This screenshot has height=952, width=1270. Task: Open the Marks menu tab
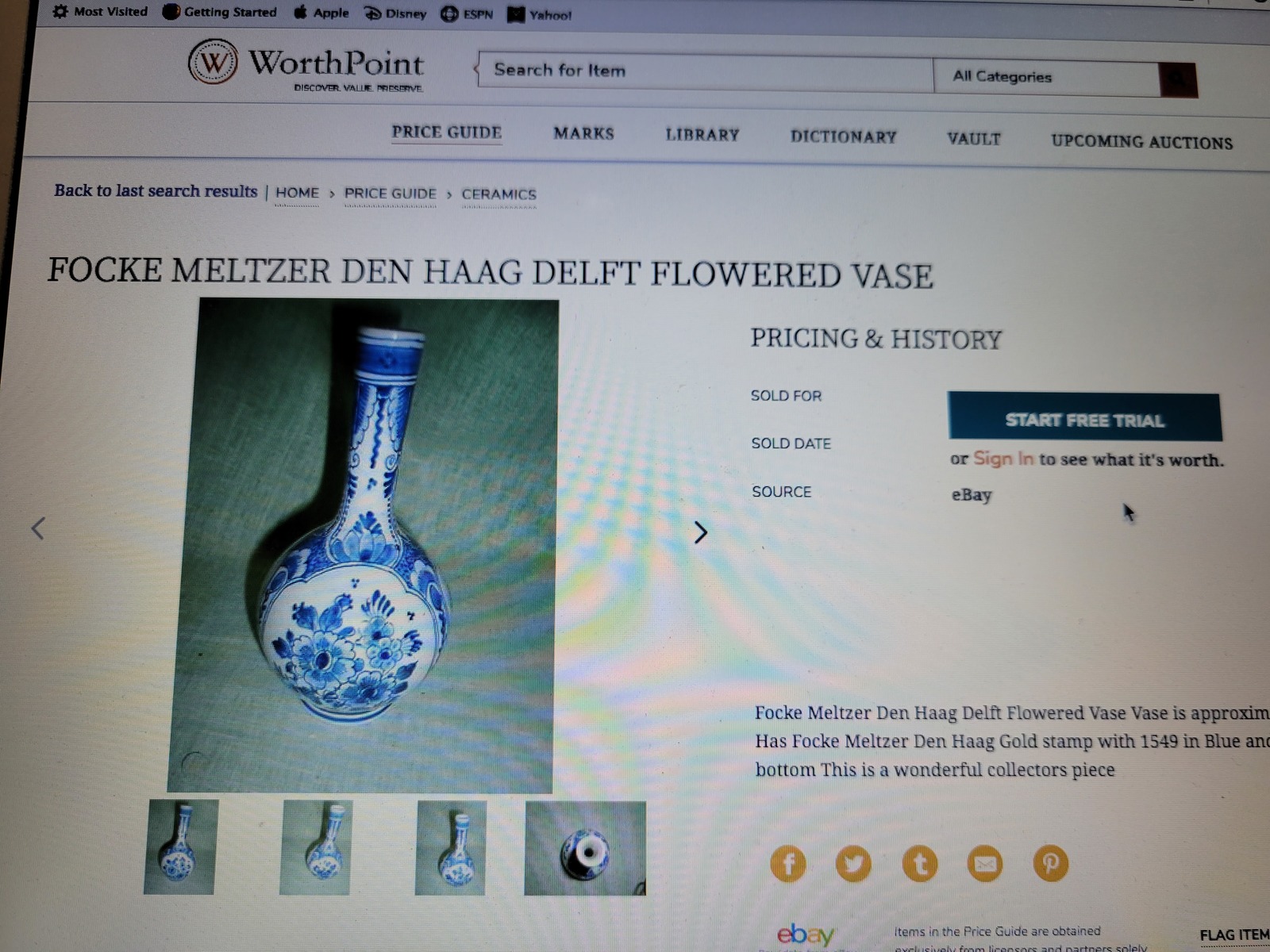tap(584, 133)
